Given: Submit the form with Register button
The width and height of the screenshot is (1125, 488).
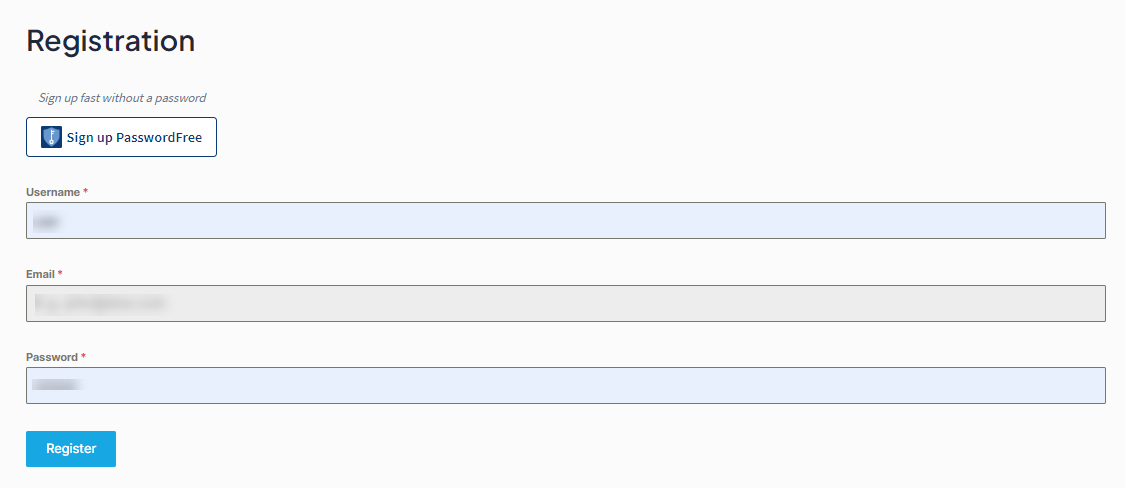Looking at the screenshot, I should coord(71,449).
